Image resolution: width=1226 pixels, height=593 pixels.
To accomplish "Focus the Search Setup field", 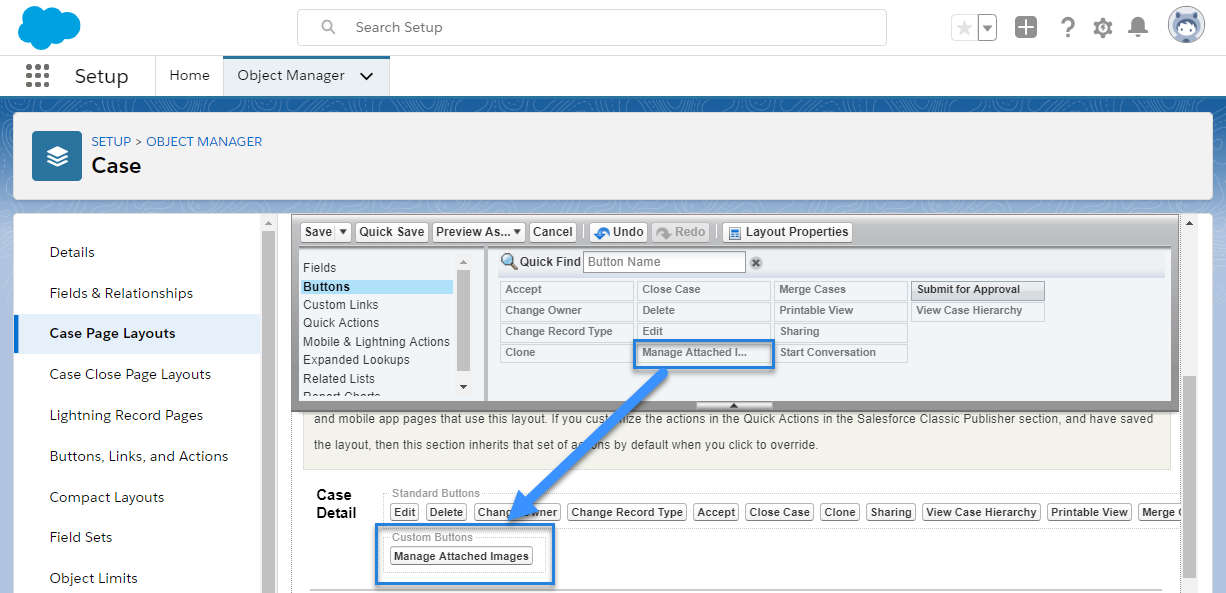I will (592, 27).
